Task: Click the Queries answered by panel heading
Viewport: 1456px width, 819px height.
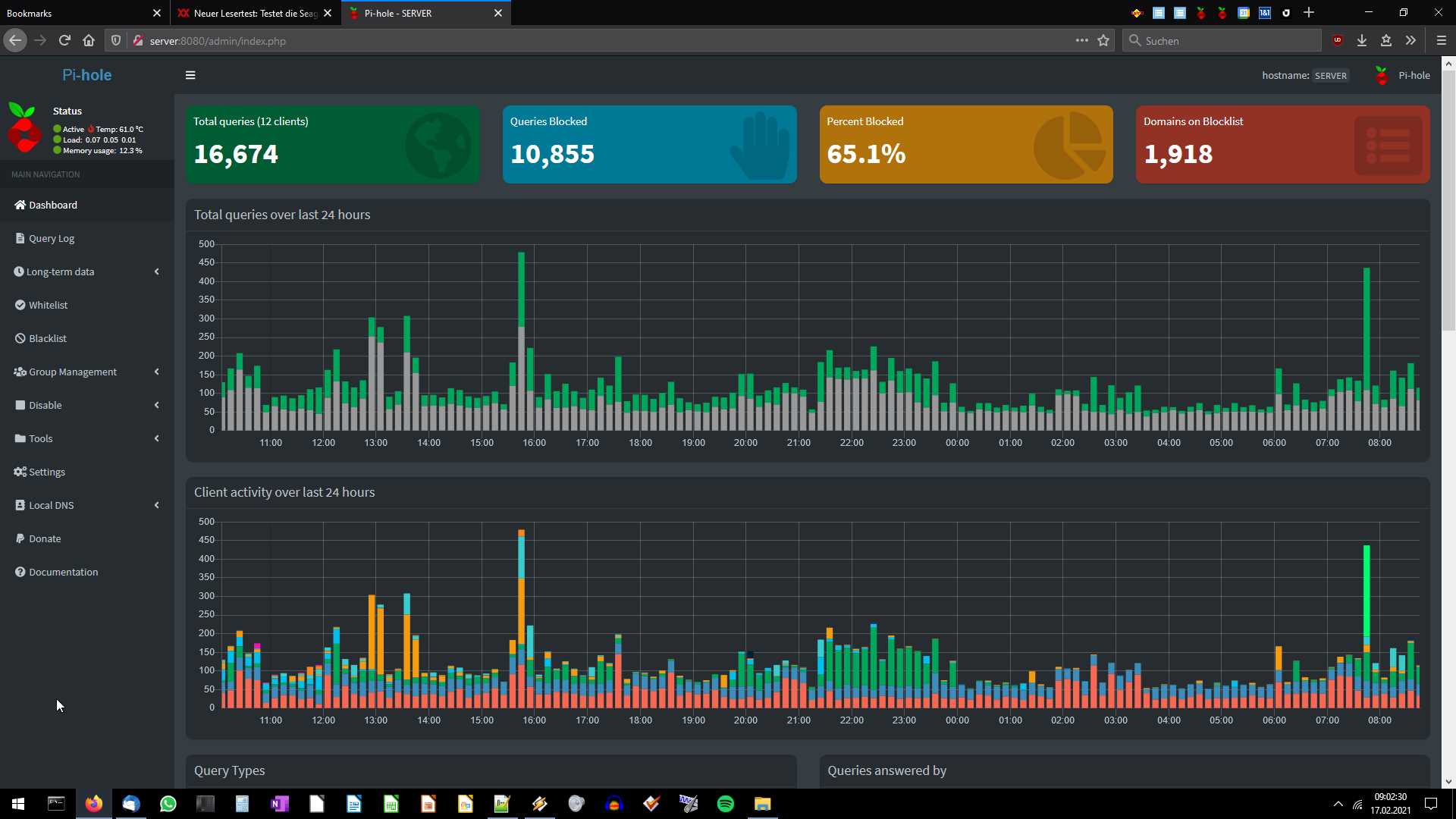Action: point(887,770)
